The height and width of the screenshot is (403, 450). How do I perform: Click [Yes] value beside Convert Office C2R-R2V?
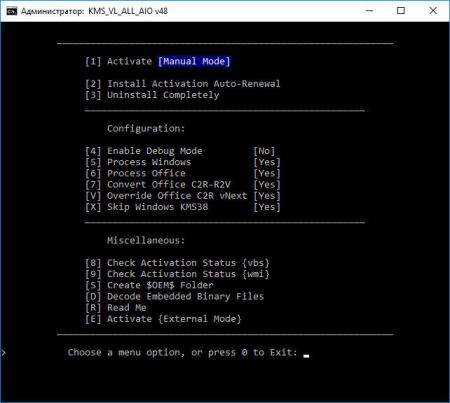(267, 185)
